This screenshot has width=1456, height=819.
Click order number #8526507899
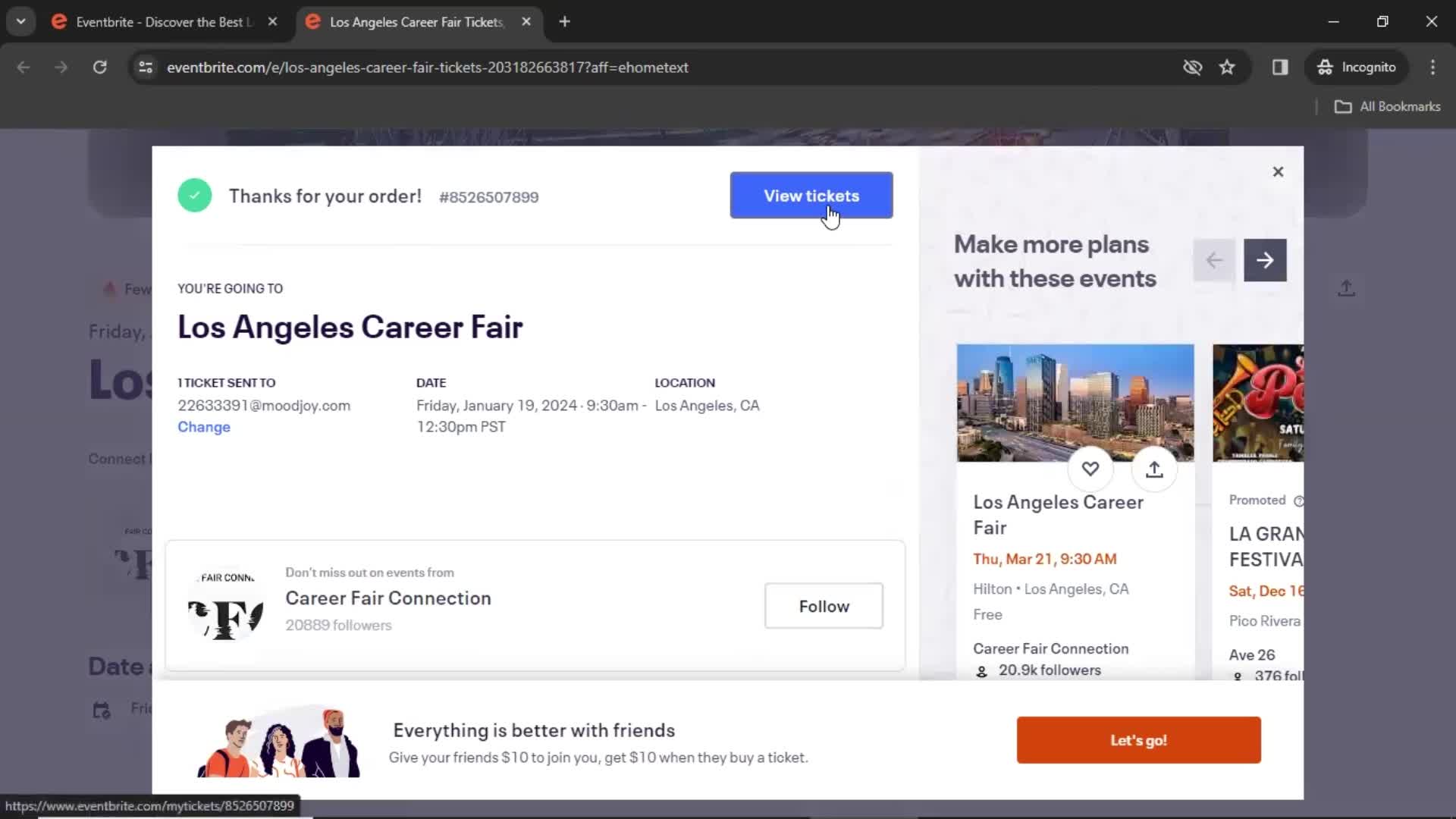[x=489, y=197]
